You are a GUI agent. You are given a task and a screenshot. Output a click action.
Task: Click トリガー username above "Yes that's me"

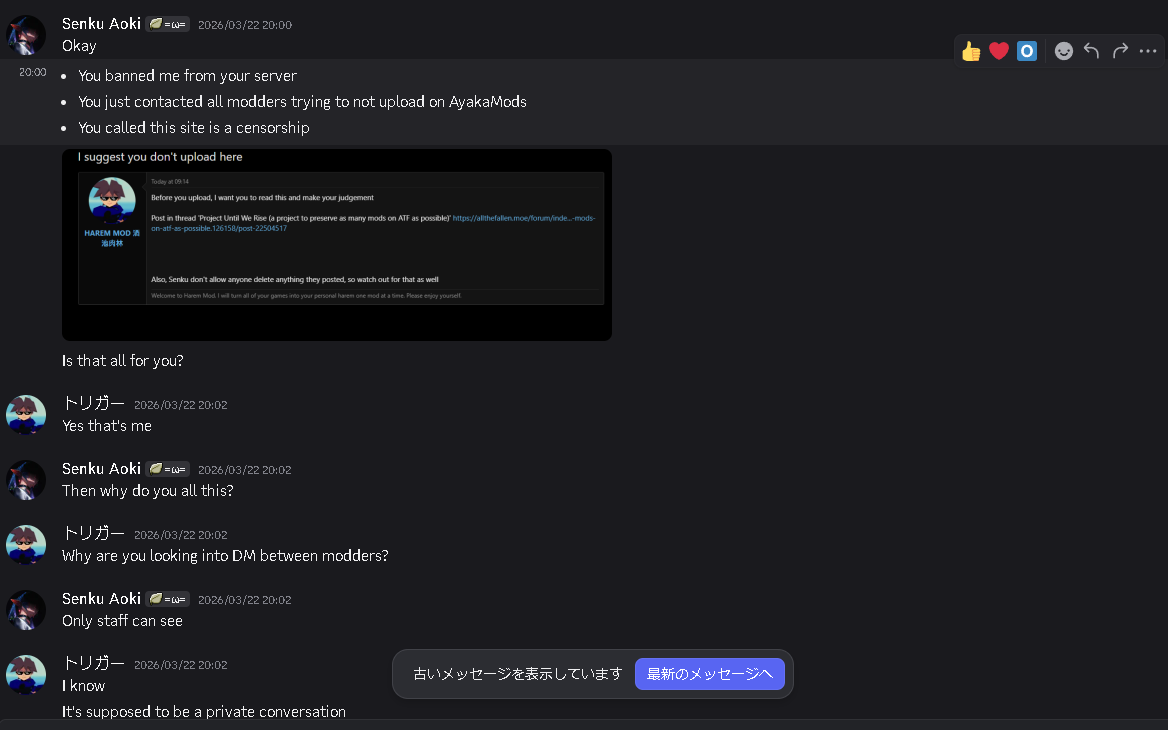[x=94, y=403]
